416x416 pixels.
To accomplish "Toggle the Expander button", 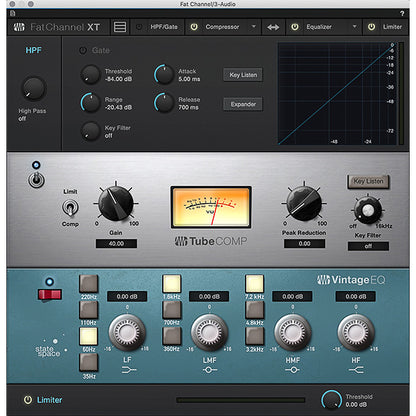I will click(243, 104).
